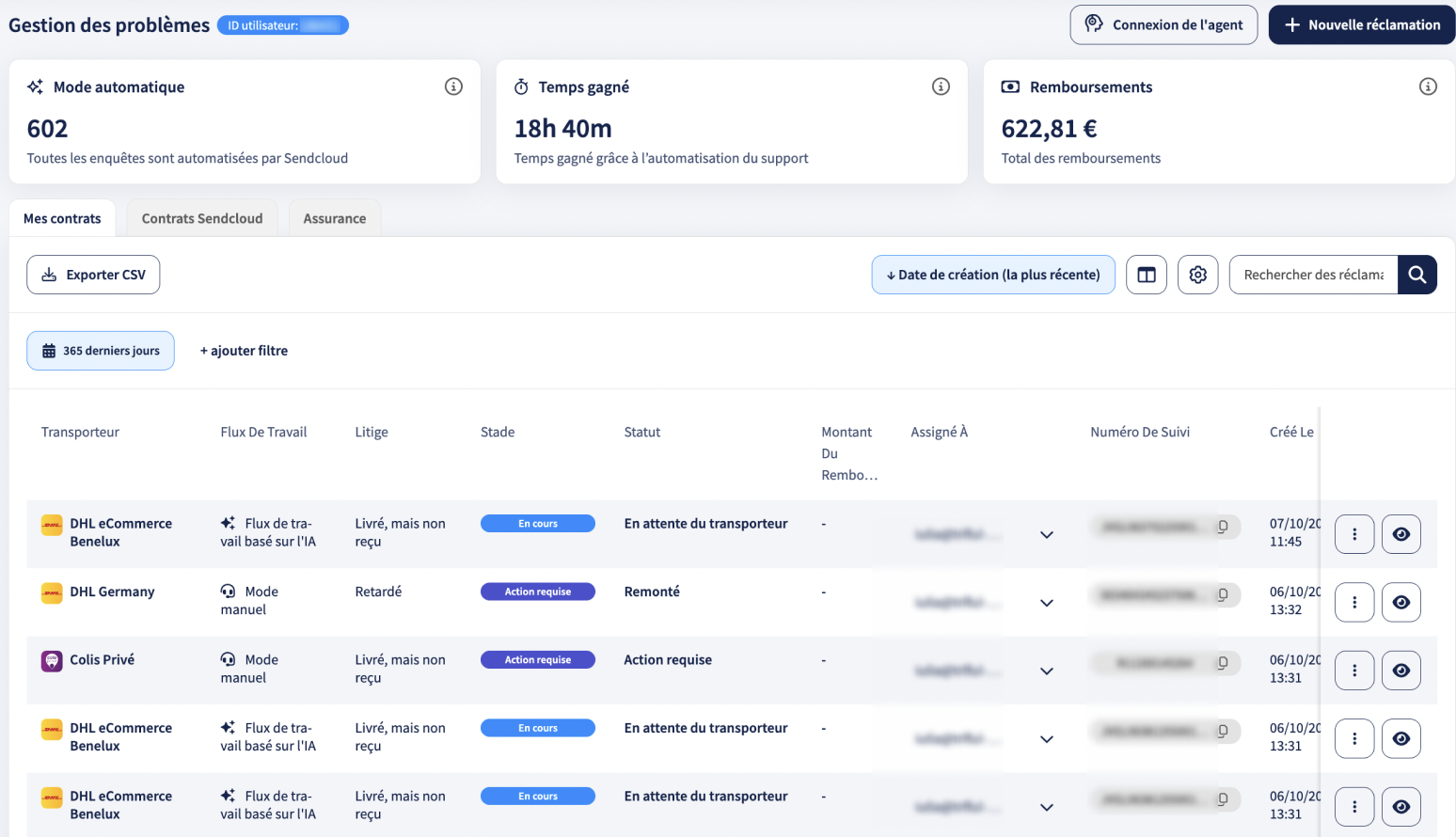
Task: Click Colis Privé carrier logo
Action: [x=52, y=661]
